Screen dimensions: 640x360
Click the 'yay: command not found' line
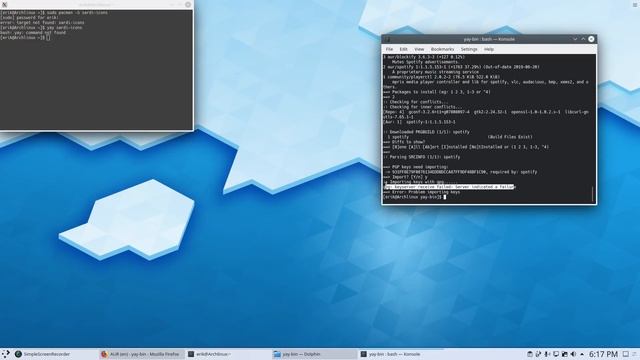tap(33, 33)
